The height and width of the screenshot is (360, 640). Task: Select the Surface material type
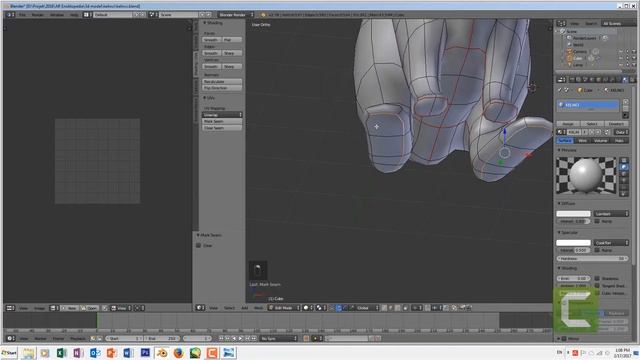[565, 140]
